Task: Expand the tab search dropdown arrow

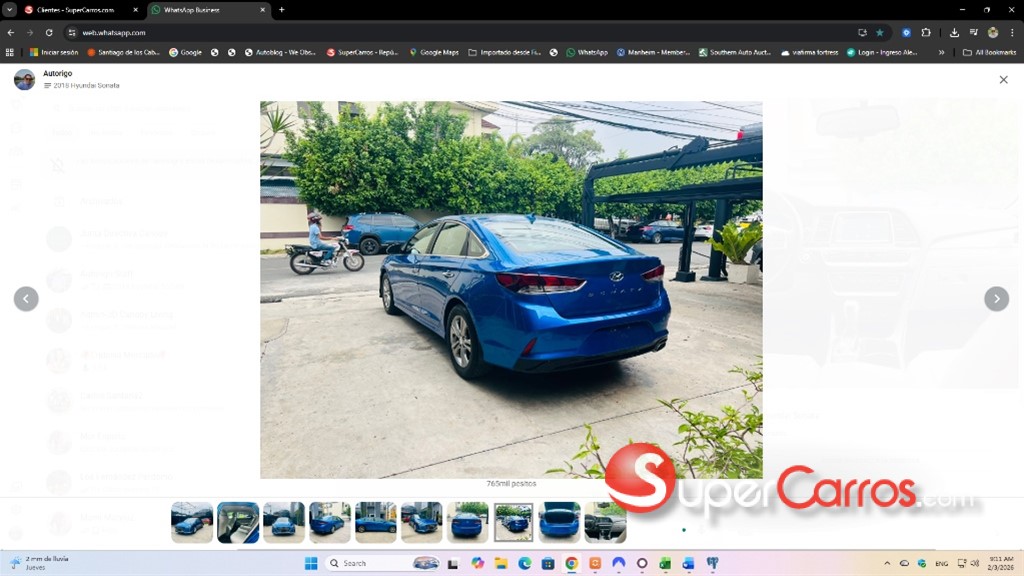Action: coord(9,10)
